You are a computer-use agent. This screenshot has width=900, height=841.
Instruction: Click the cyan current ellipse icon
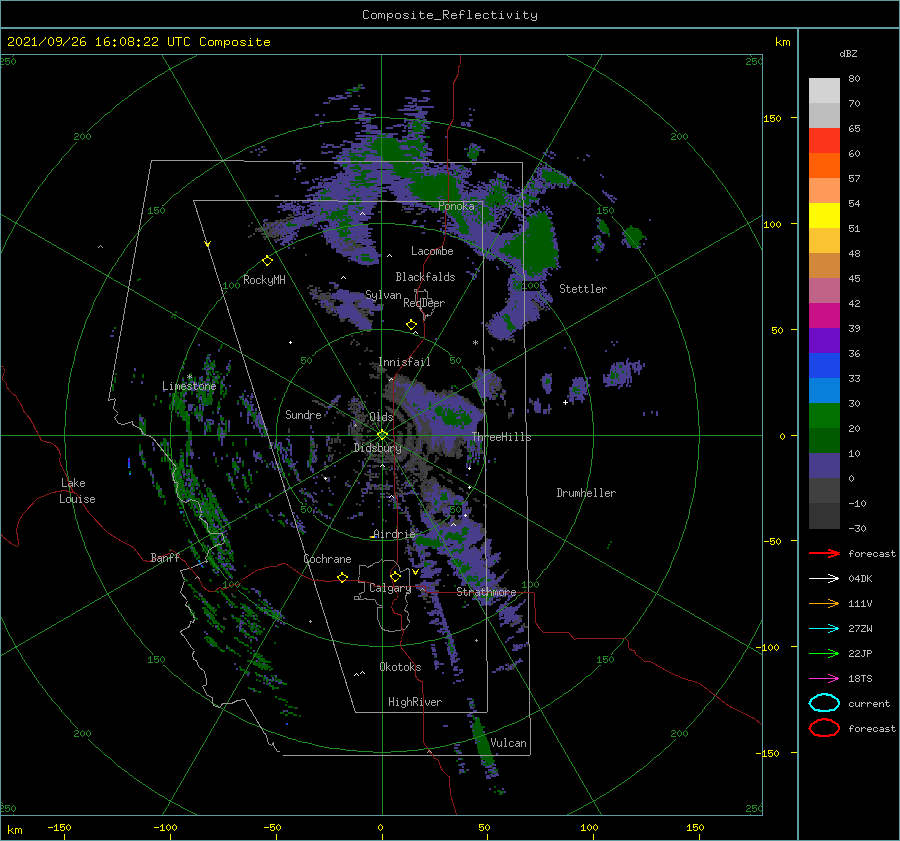tap(824, 703)
